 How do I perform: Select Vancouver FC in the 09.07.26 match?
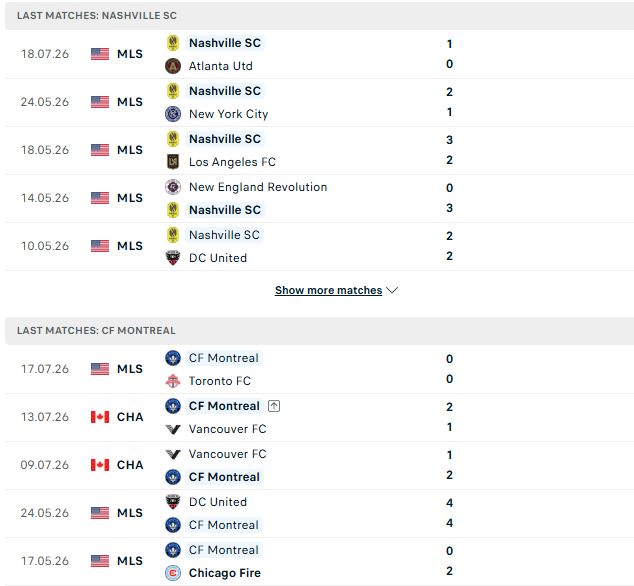pyautogui.click(x=228, y=454)
